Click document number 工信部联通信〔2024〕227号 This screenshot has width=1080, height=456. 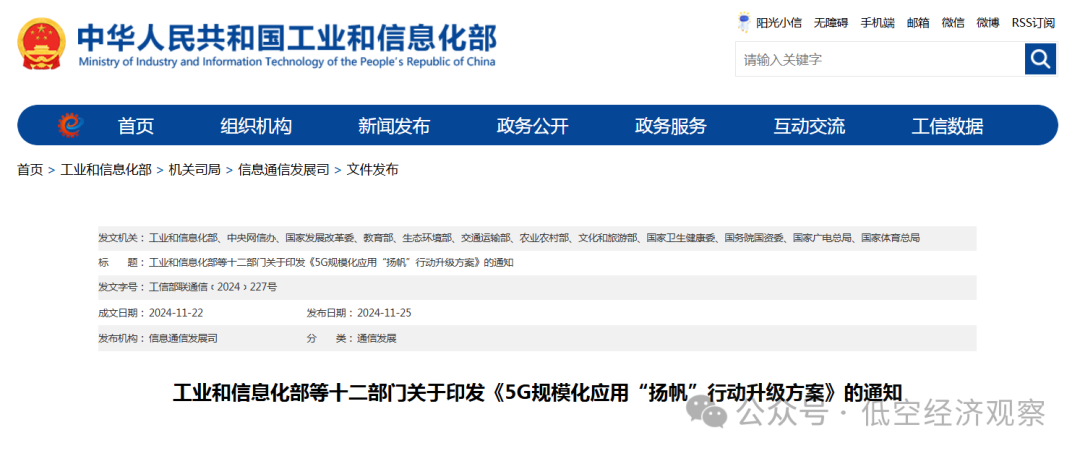click(214, 287)
